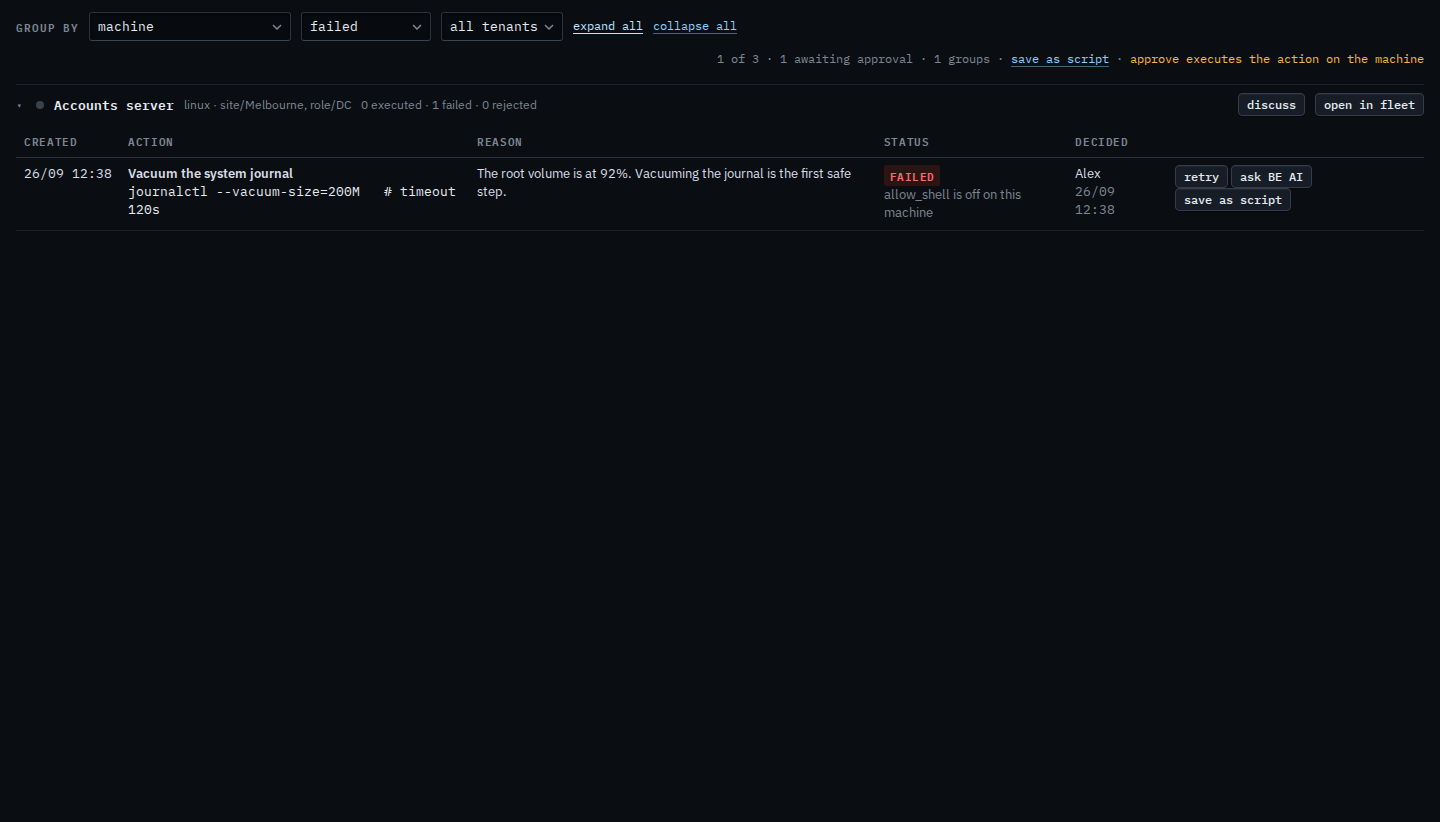Click the DECIDED column header
Image resolution: width=1440 pixels, height=822 pixels.
[1102, 142]
